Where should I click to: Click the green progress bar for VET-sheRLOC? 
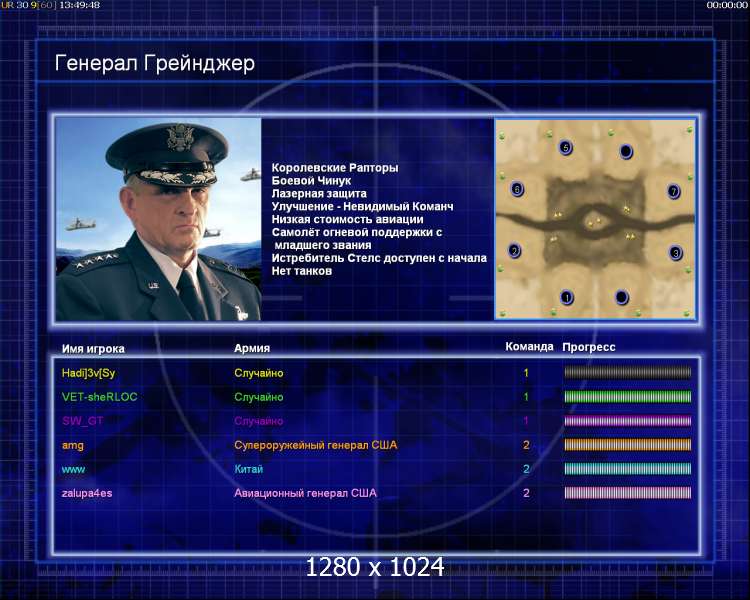(x=628, y=396)
